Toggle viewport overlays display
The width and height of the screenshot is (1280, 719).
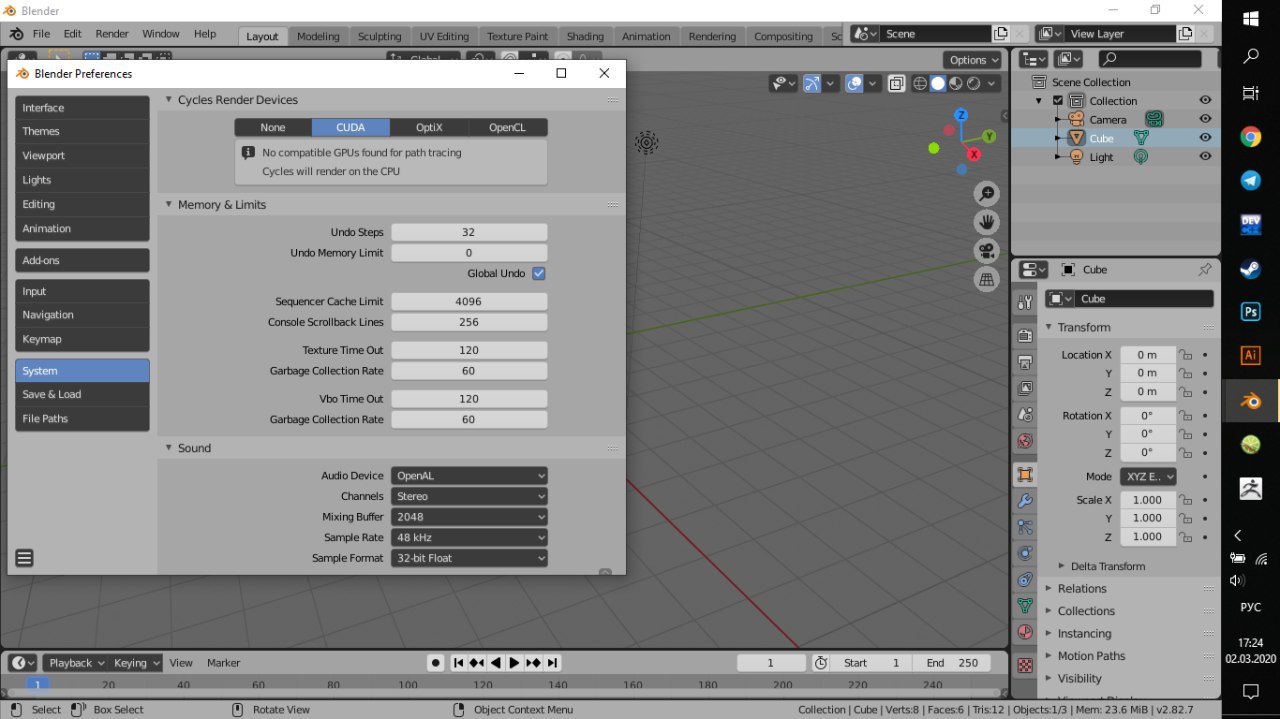[x=854, y=84]
